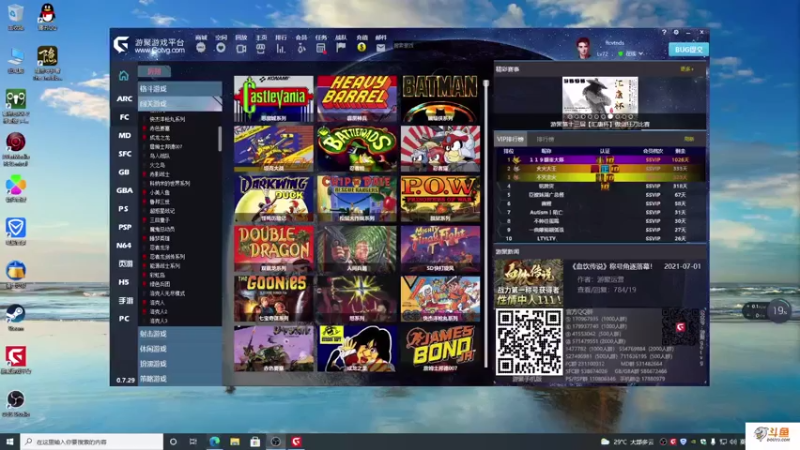Image resolution: width=800 pixels, height=450 pixels.
Task: Switch to the 排行榜 tab beside VIP排行榜
Action: 545,139
